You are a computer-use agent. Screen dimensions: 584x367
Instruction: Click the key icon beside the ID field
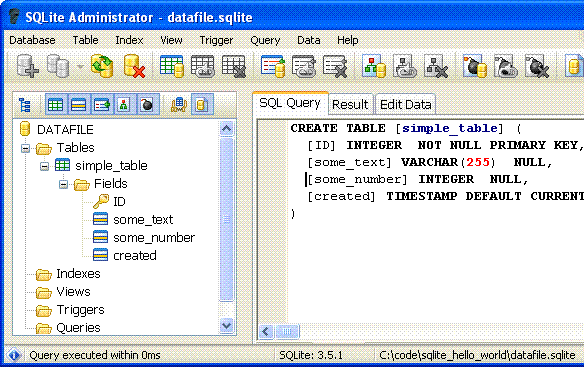(101, 201)
